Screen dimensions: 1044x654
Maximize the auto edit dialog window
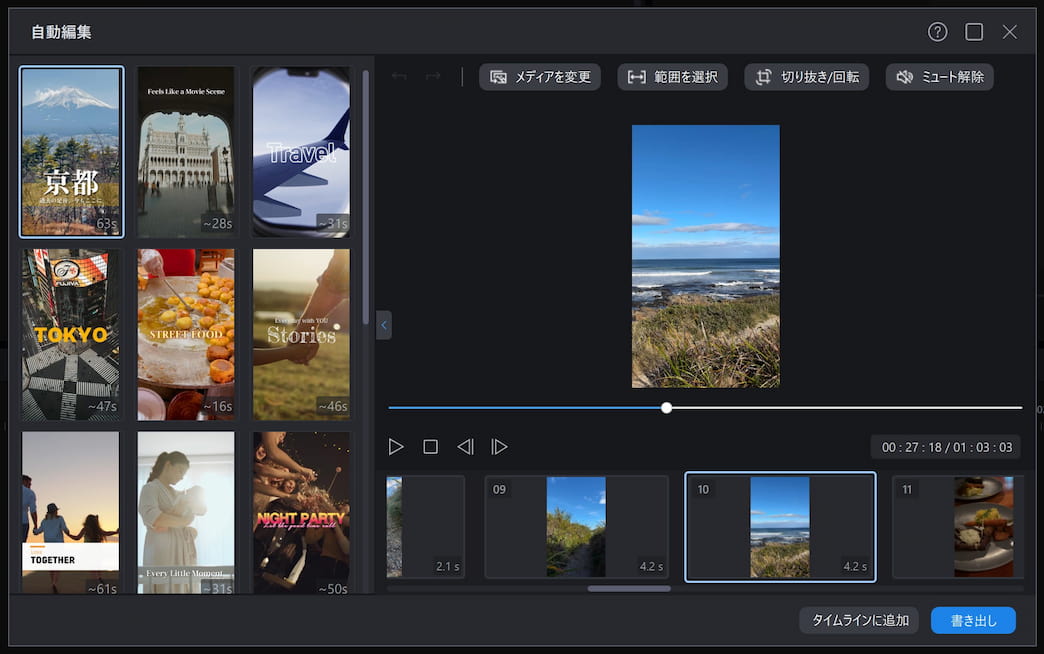coord(974,32)
